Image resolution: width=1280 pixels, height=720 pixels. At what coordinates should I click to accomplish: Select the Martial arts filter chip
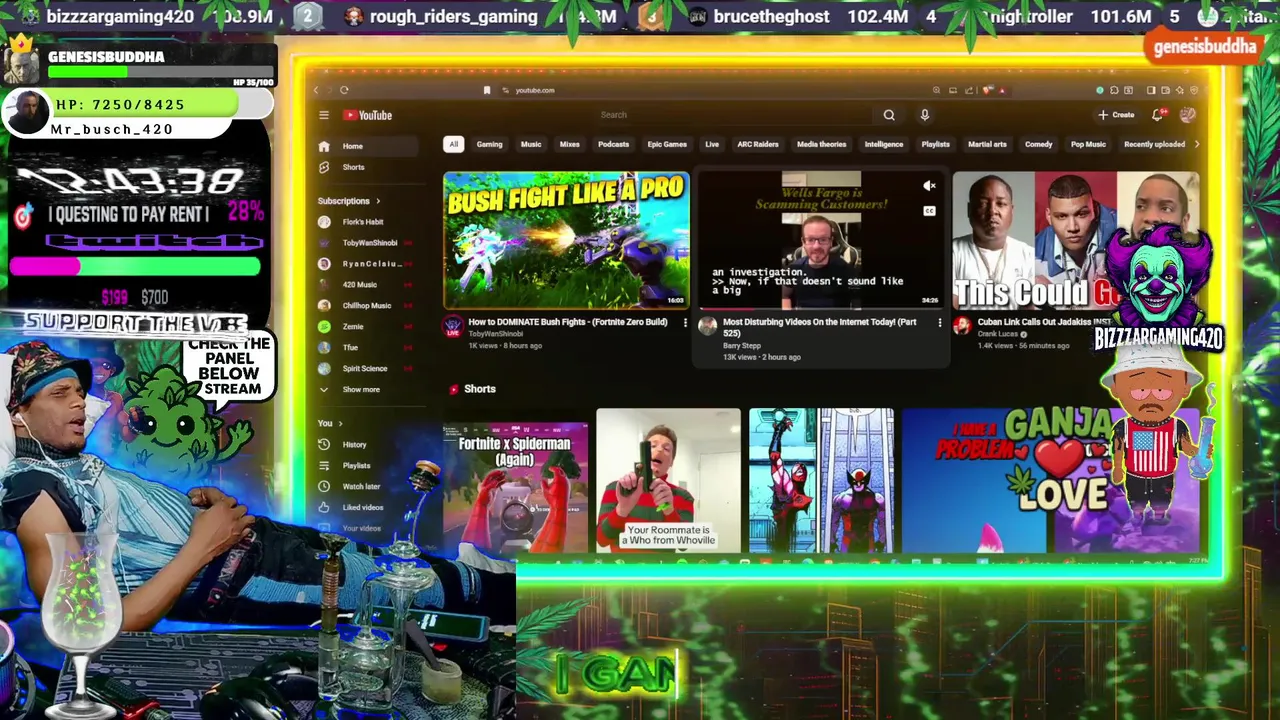[987, 144]
